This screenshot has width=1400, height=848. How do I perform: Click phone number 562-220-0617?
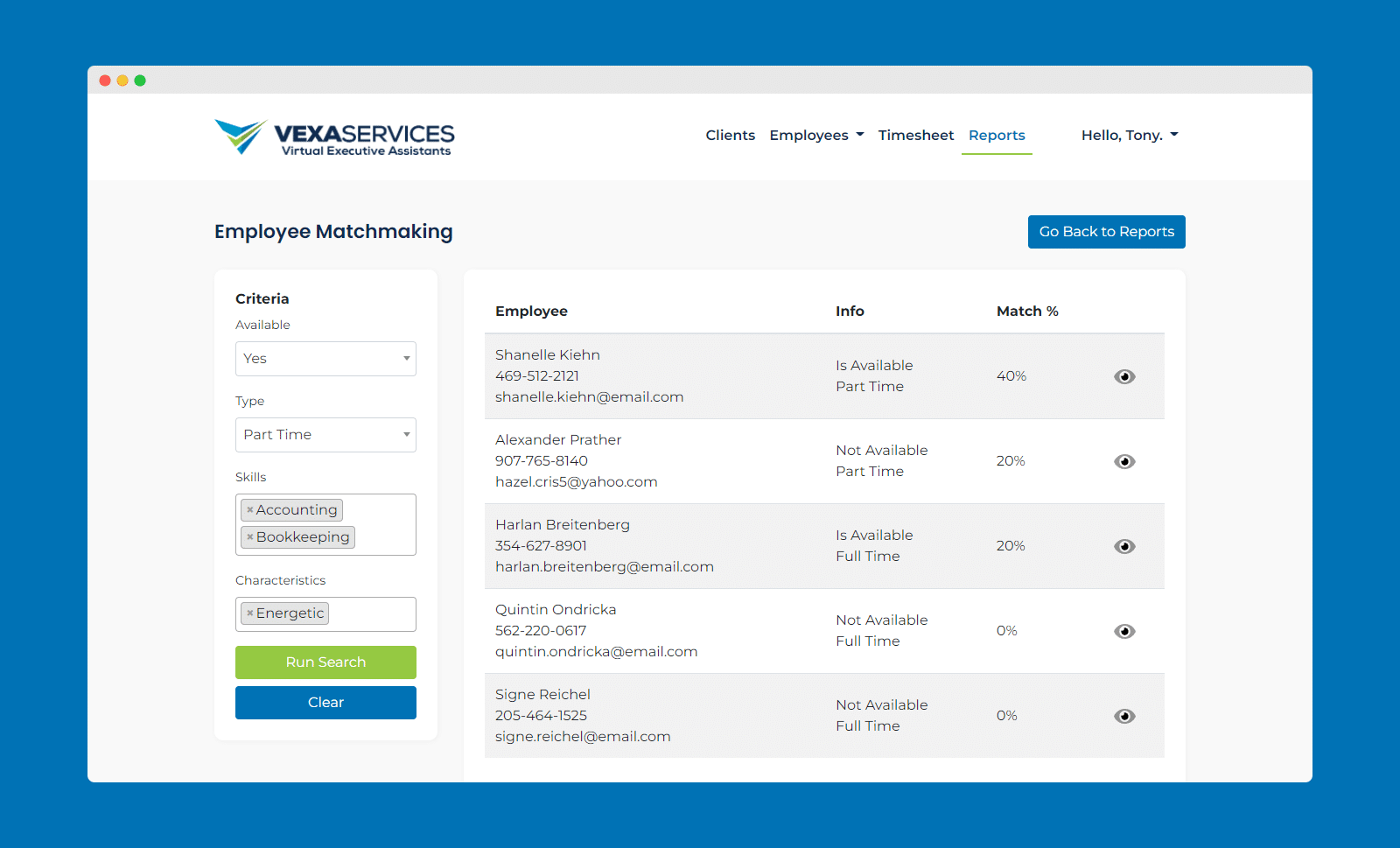pos(541,631)
